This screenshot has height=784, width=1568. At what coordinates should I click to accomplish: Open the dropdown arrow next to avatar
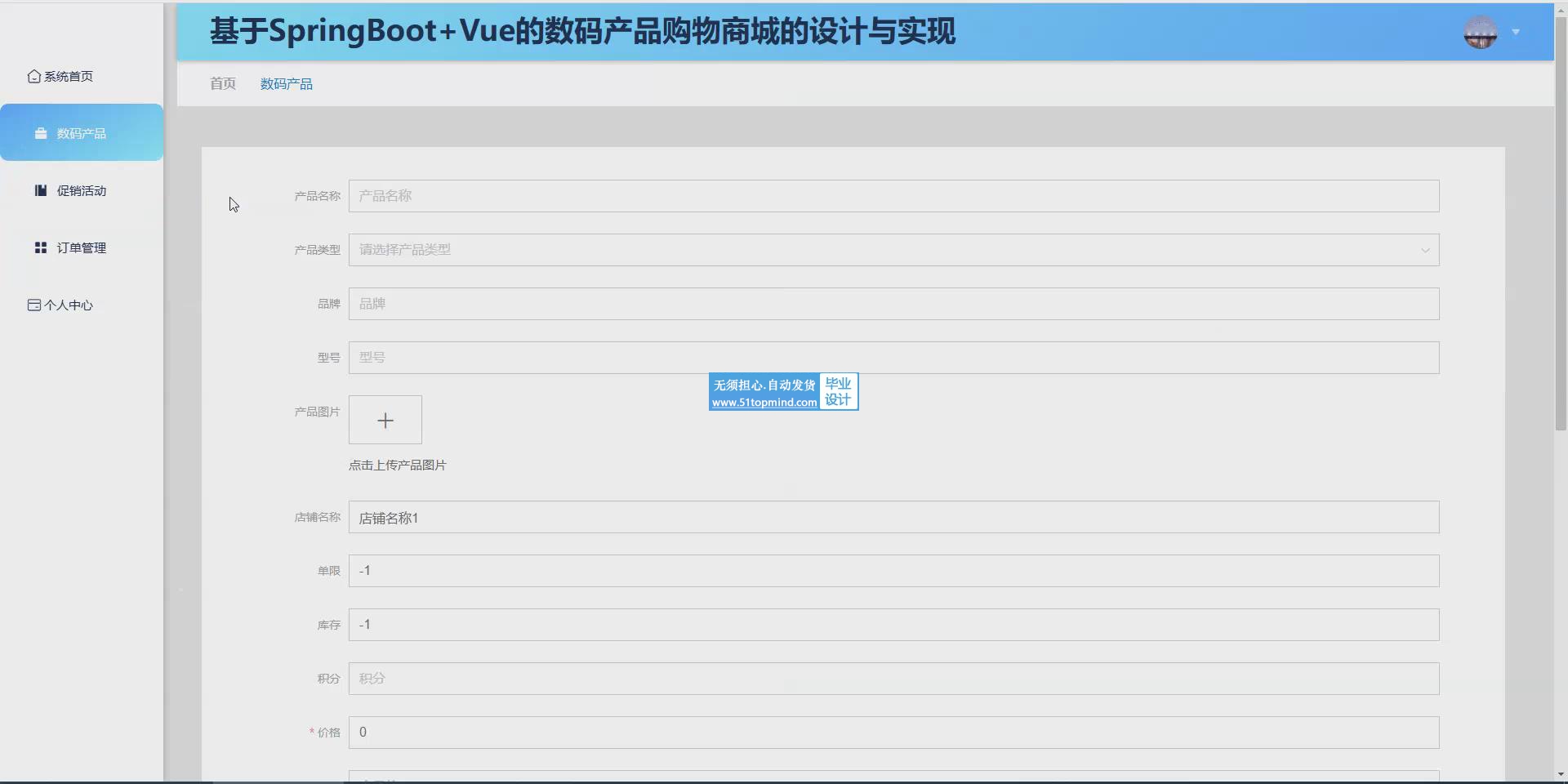1516,33
